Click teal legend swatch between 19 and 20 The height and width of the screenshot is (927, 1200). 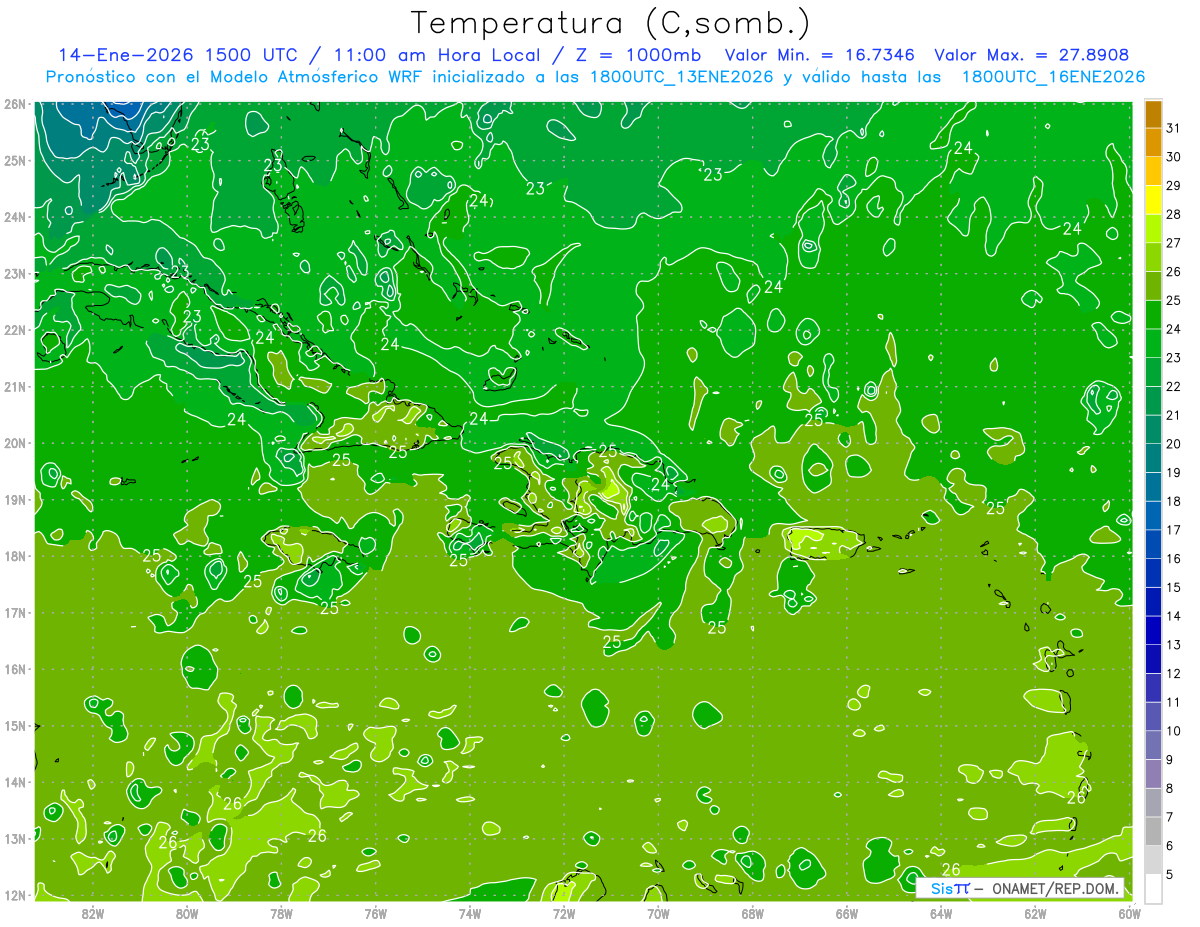tap(1154, 458)
